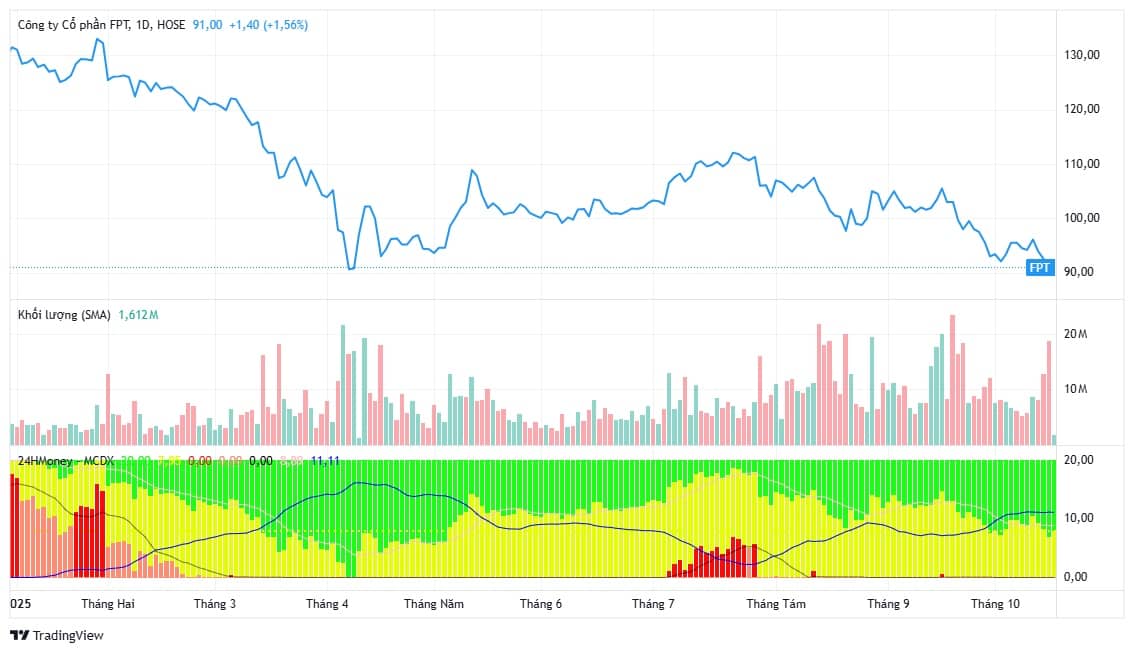
Task: Click the 130,00 price scale label
Action: point(1084,55)
